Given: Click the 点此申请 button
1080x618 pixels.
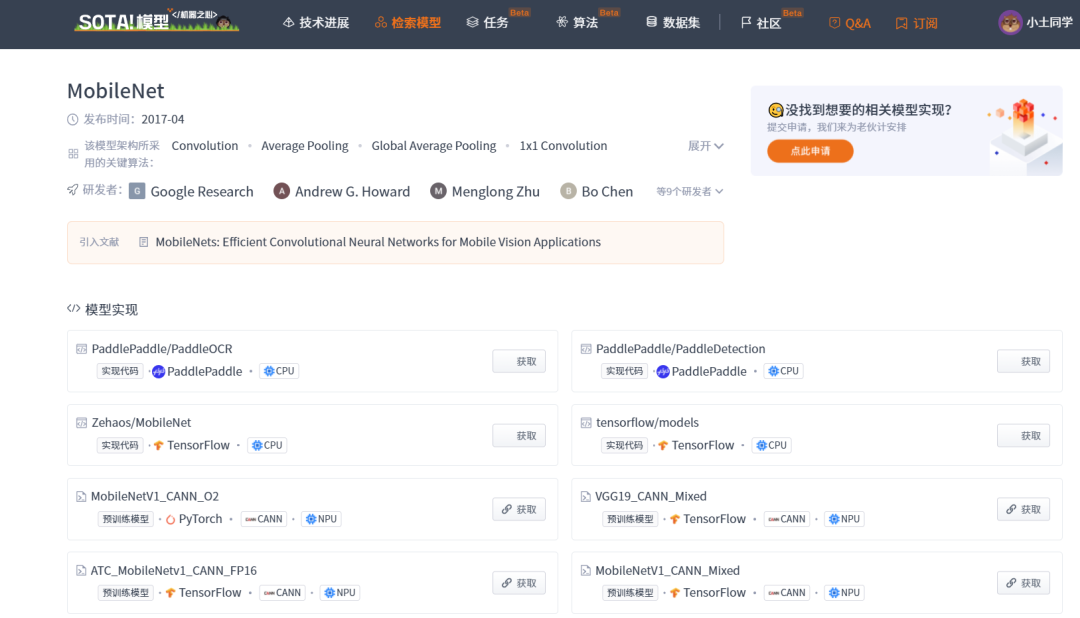Looking at the screenshot, I should 810,151.
